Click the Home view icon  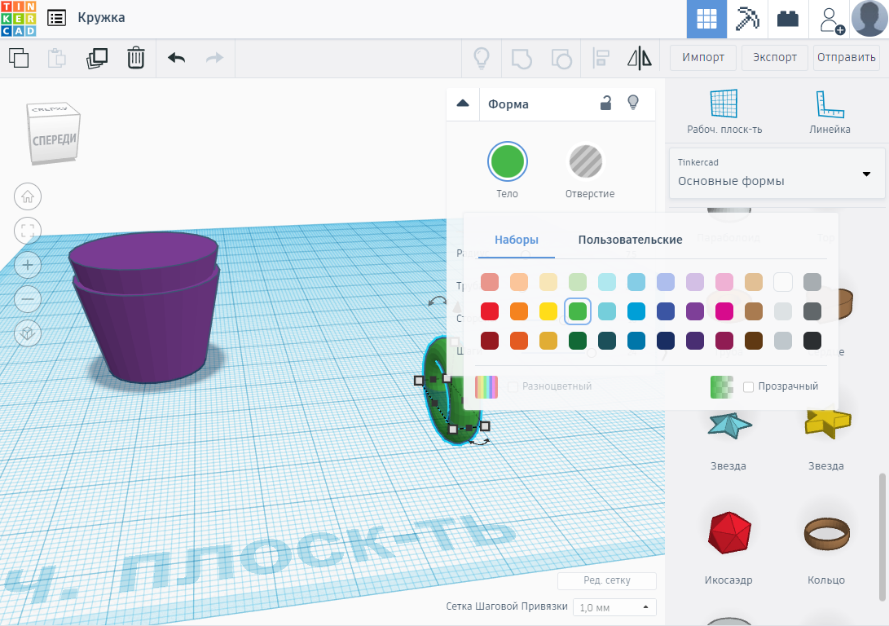pos(28,196)
